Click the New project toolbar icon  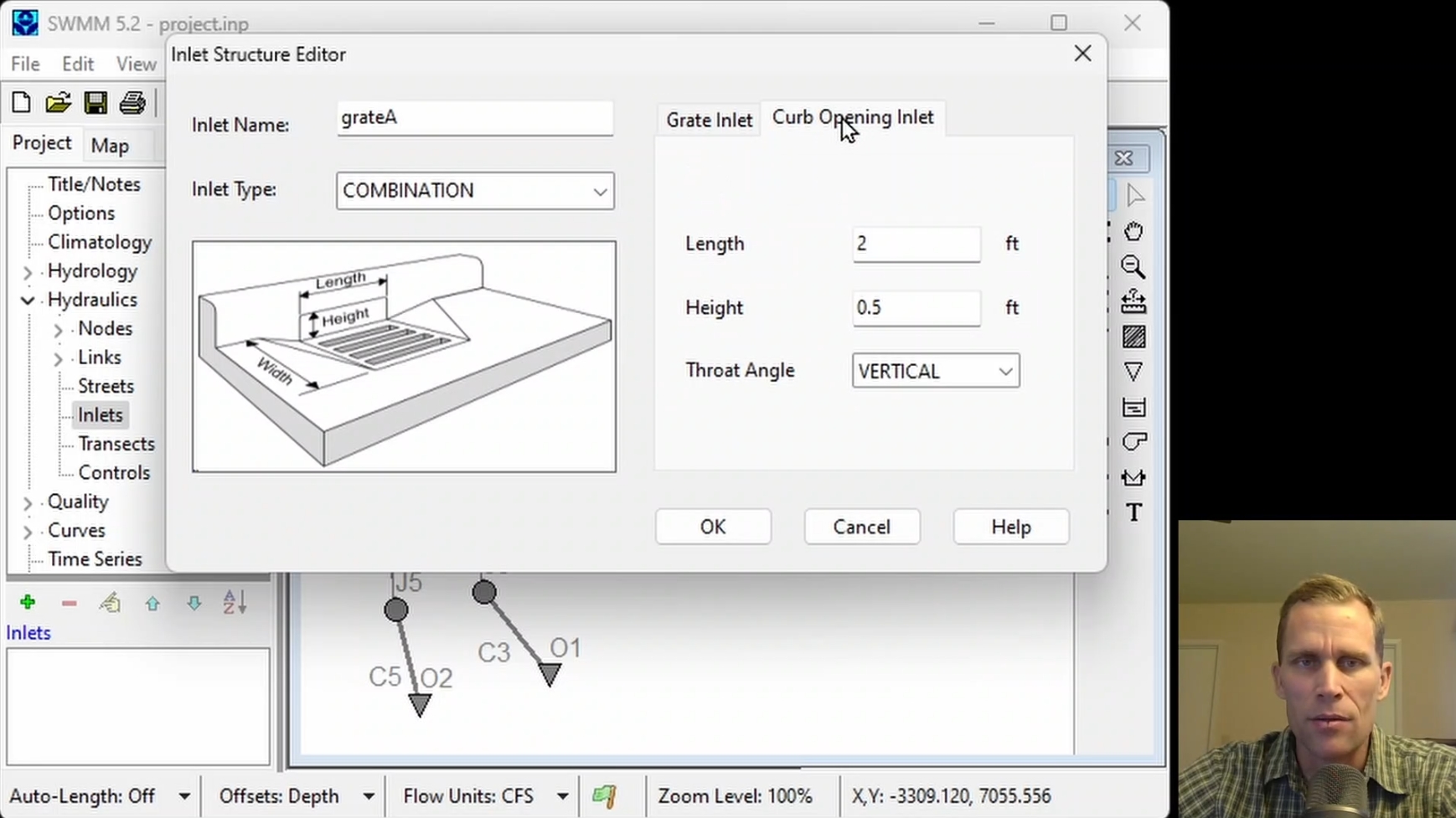pos(22,103)
